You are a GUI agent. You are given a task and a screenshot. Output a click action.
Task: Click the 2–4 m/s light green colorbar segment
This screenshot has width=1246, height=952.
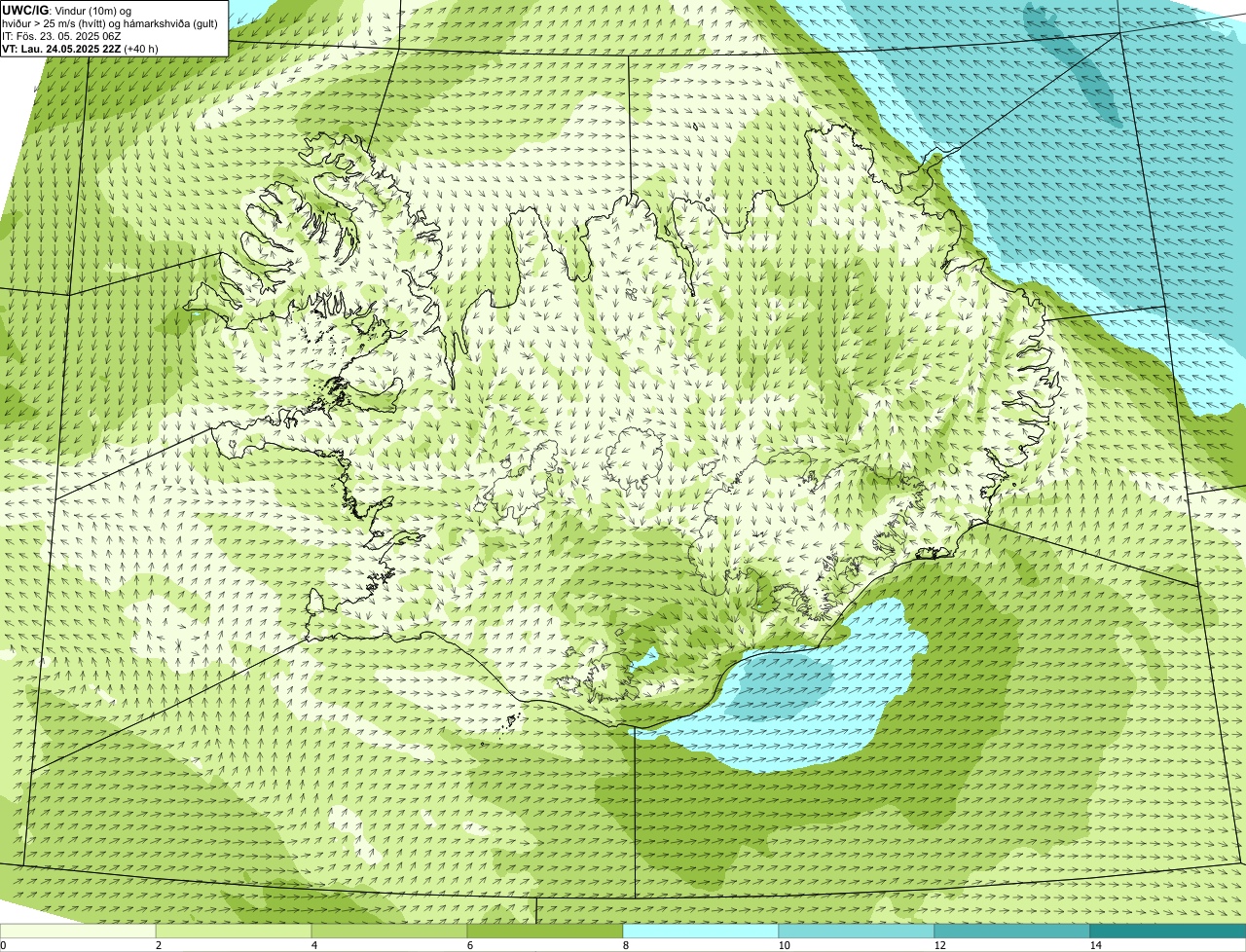pyautogui.click(x=234, y=931)
